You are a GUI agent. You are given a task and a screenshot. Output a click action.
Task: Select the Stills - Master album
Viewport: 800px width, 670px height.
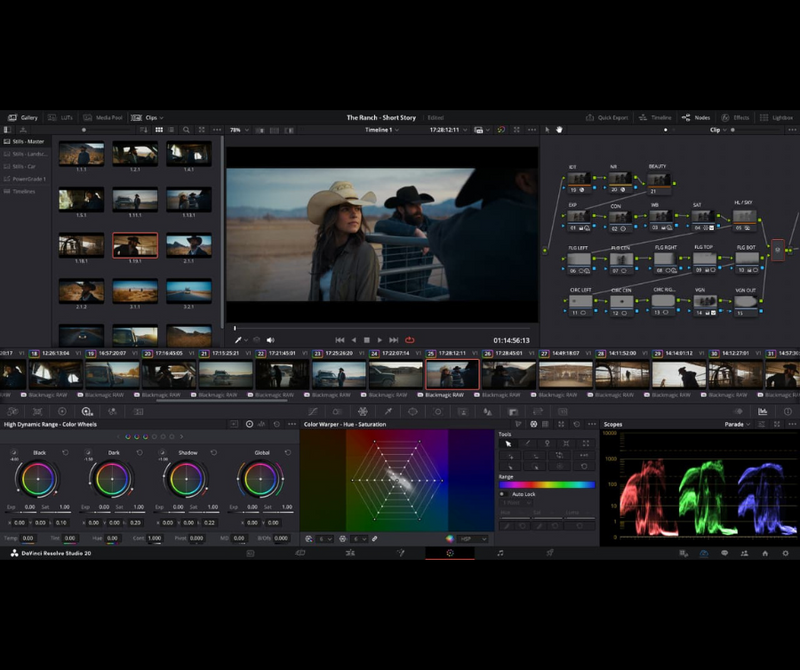(24, 141)
